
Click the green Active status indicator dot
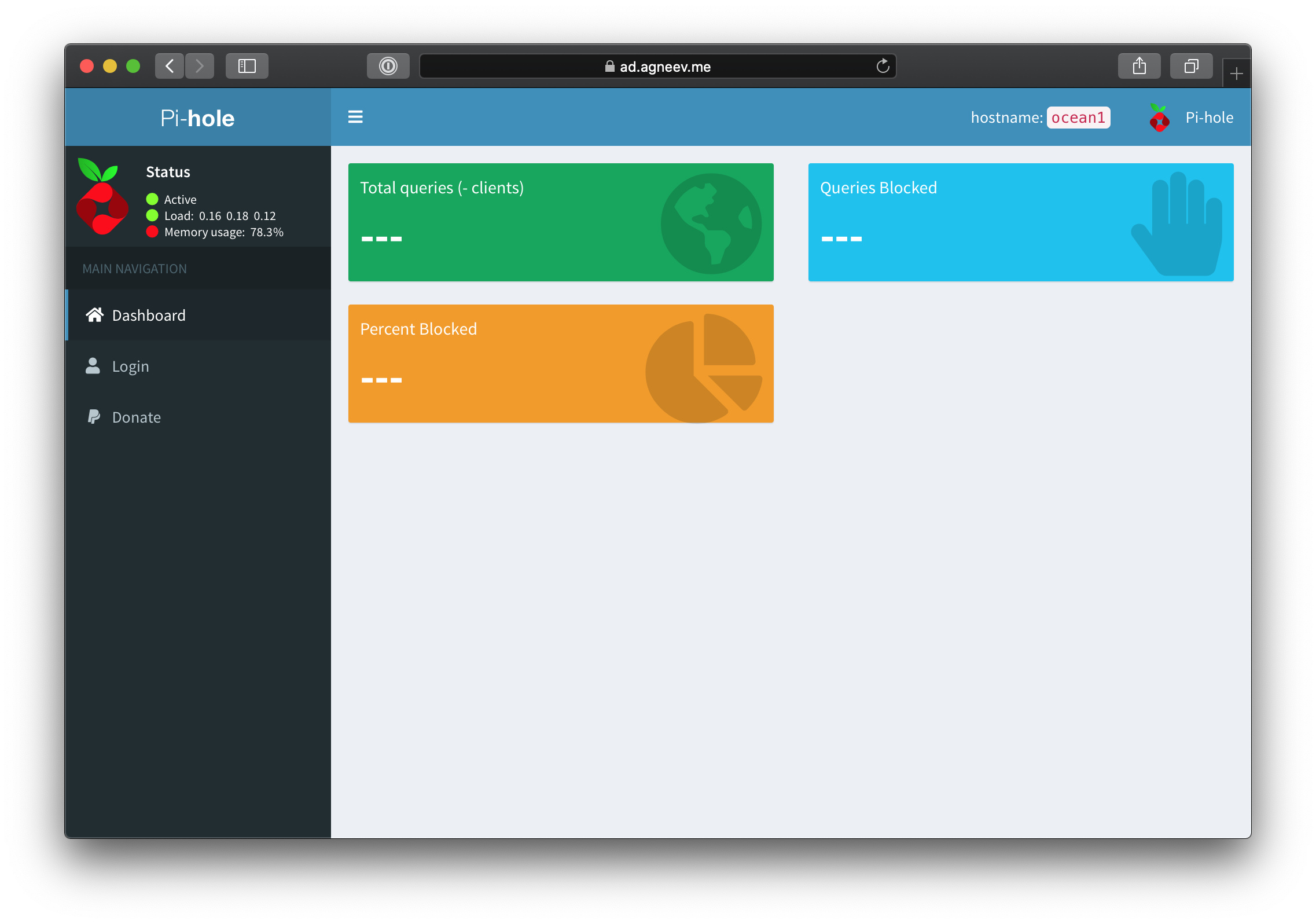(152, 199)
